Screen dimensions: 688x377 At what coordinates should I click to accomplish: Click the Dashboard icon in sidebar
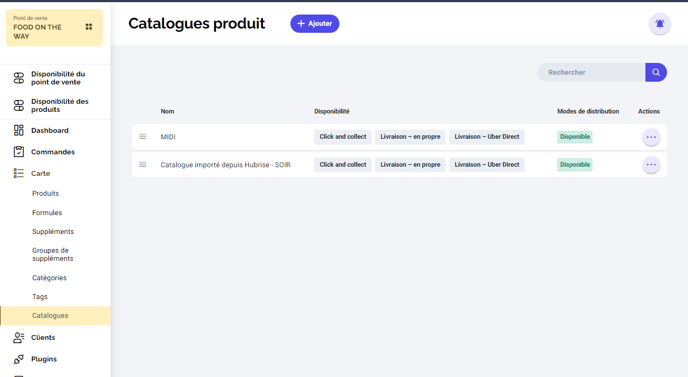pos(18,130)
